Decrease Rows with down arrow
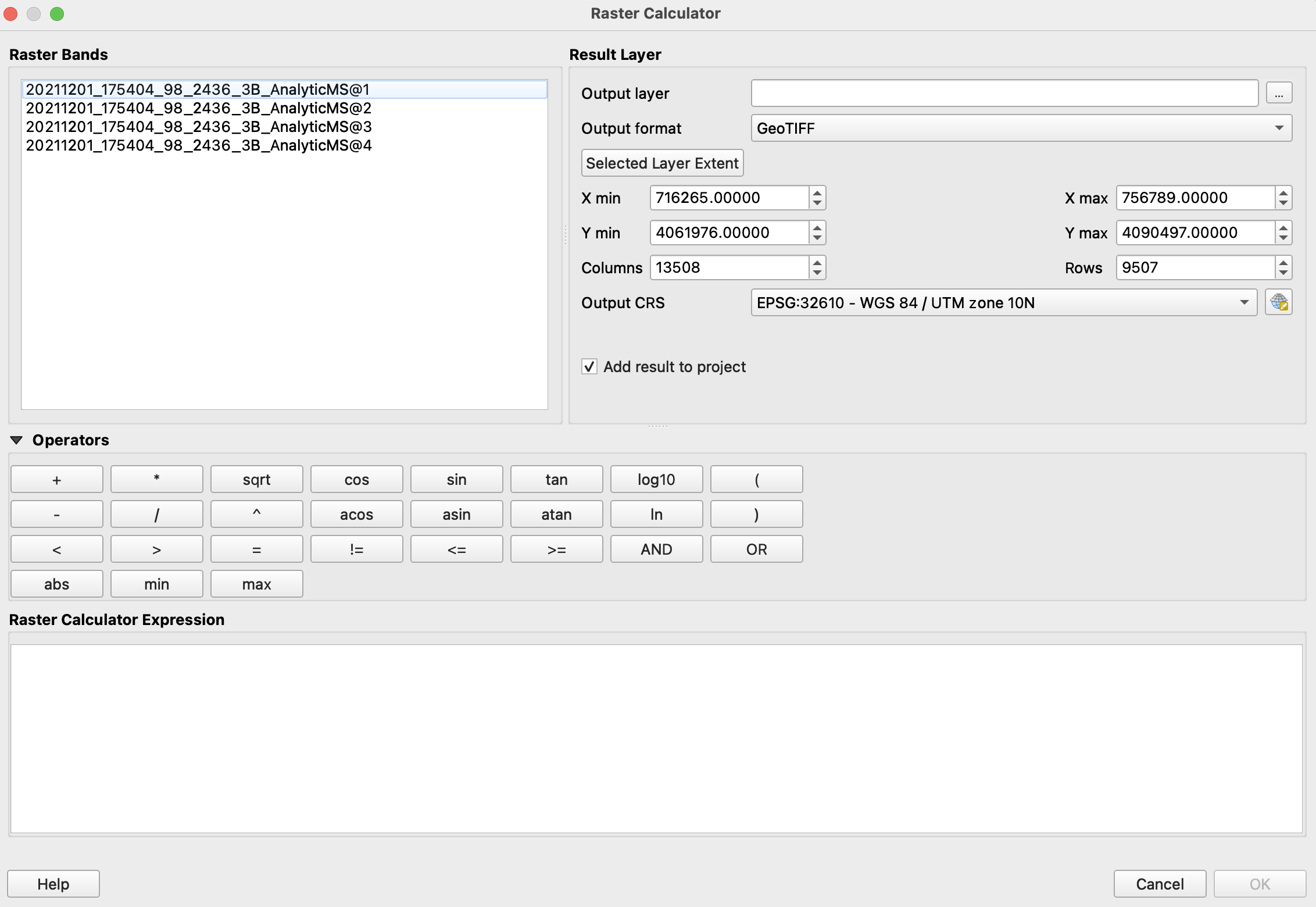 tap(1283, 273)
